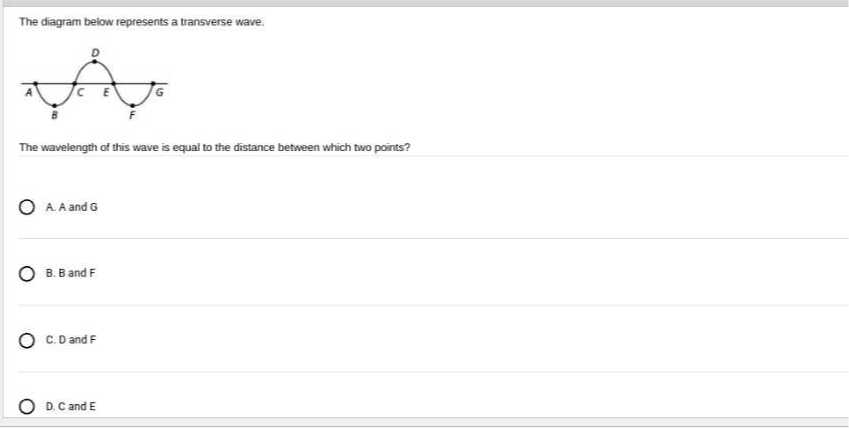Select radio button for C and E
849x428 pixels.
[27, 406]
